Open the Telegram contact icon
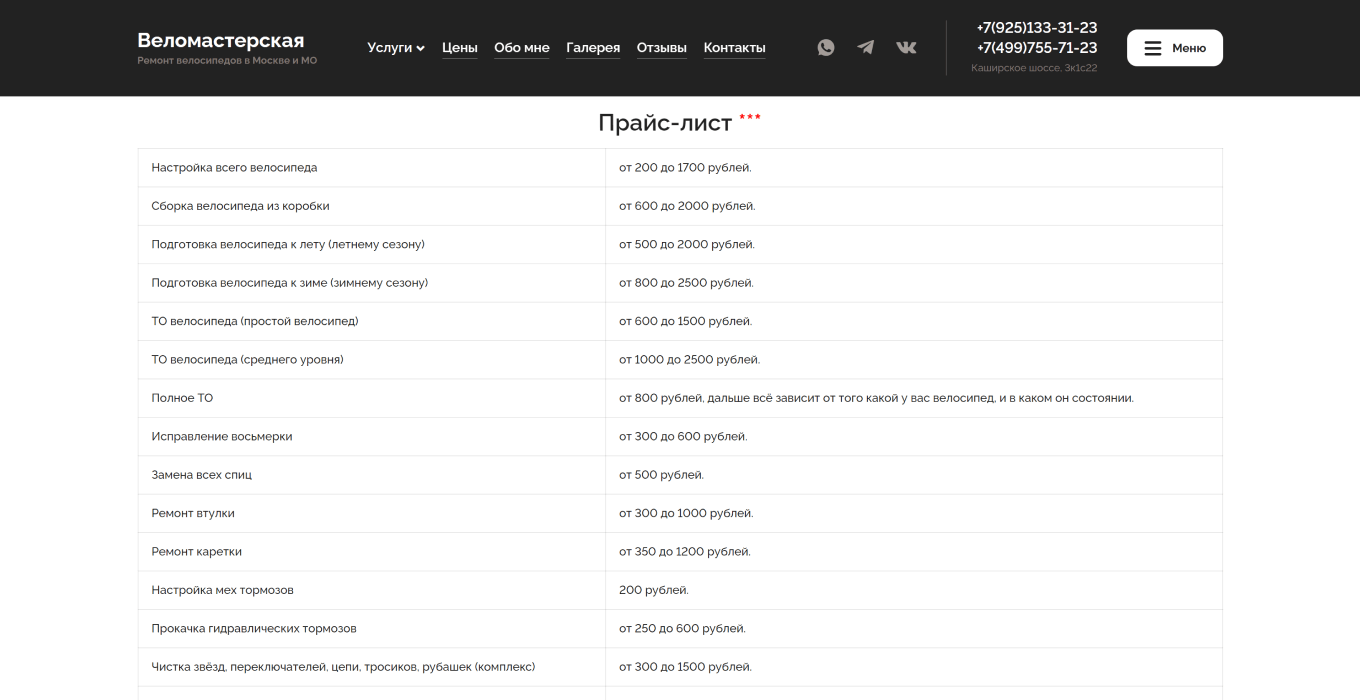The width and height of the screenshot is (1360, 700). pos(866,47)
